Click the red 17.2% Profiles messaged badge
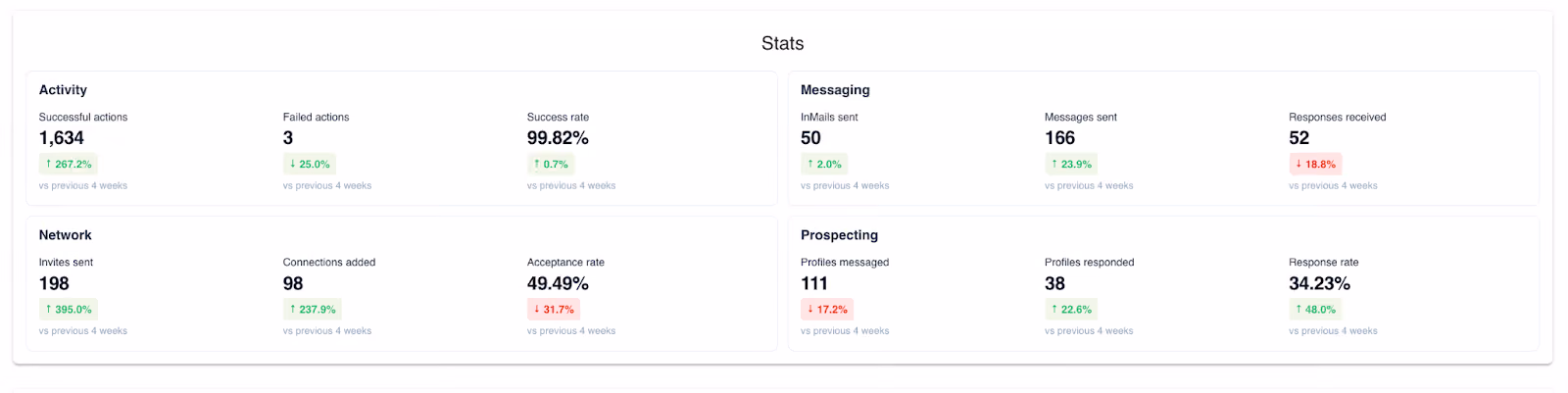Screen dimensions: 1568x393 tap(827, 309)
